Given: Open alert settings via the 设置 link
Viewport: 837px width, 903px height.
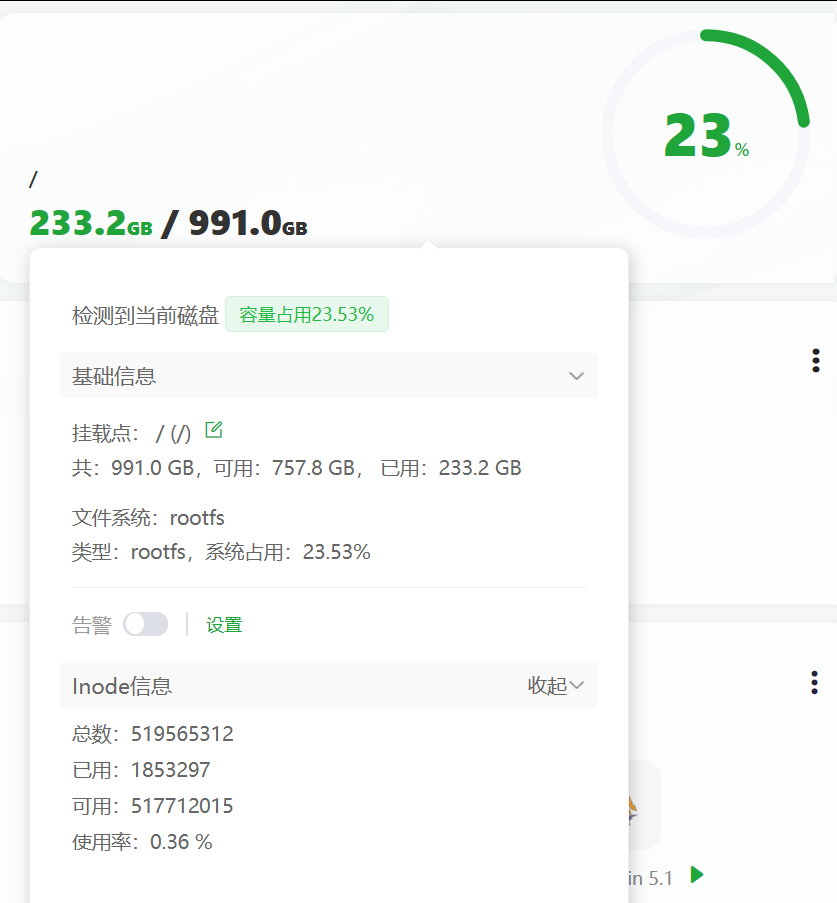Looking at the screenshot, I should click(x=224, y=624).
